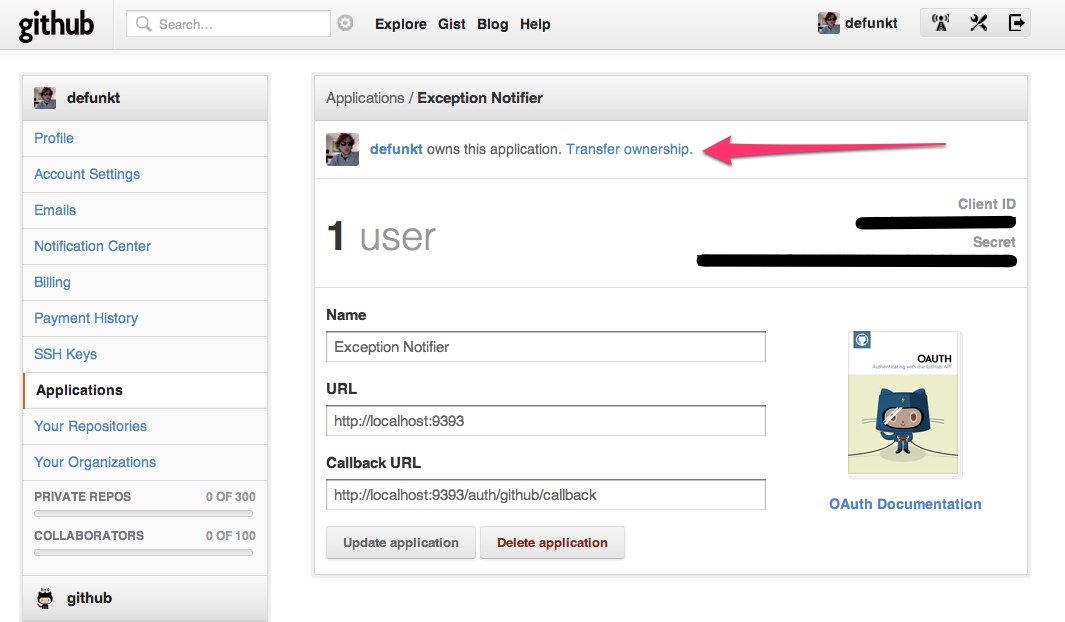Click defunkt avatar in top header

(x=828, y=23)
